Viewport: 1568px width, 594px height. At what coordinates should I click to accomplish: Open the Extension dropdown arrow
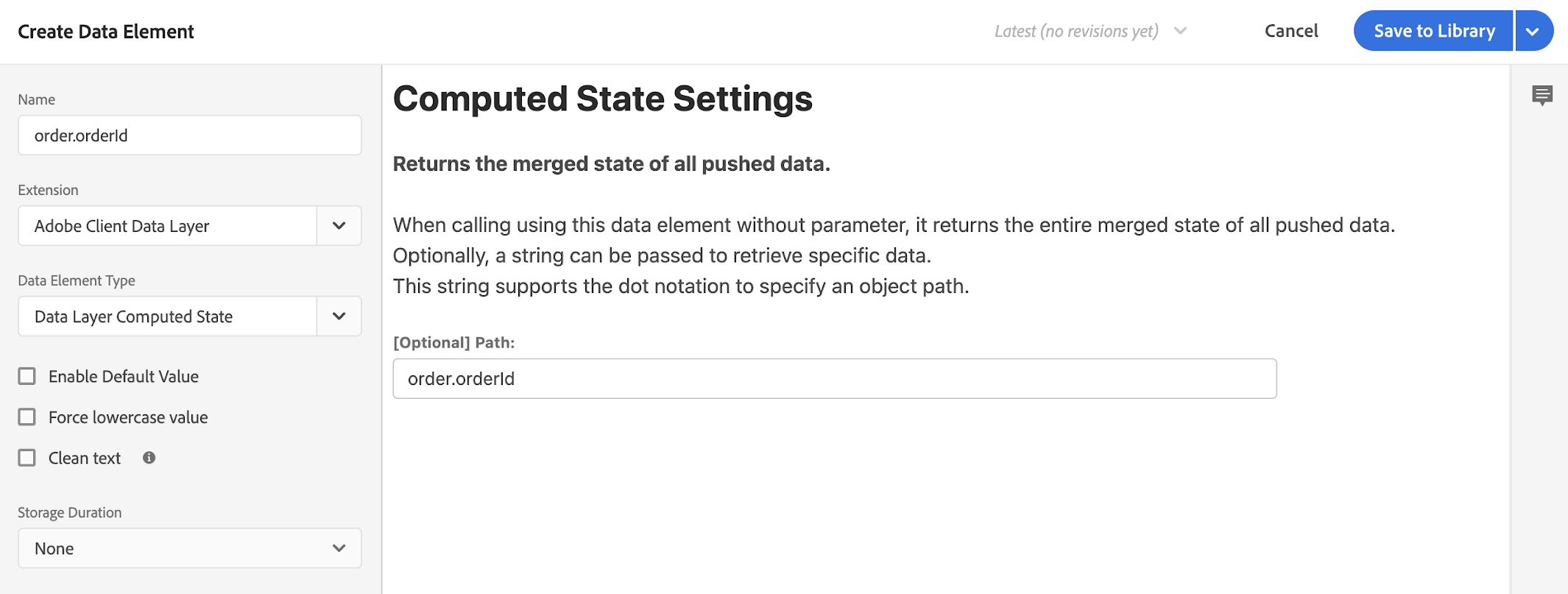pos(339,225)
